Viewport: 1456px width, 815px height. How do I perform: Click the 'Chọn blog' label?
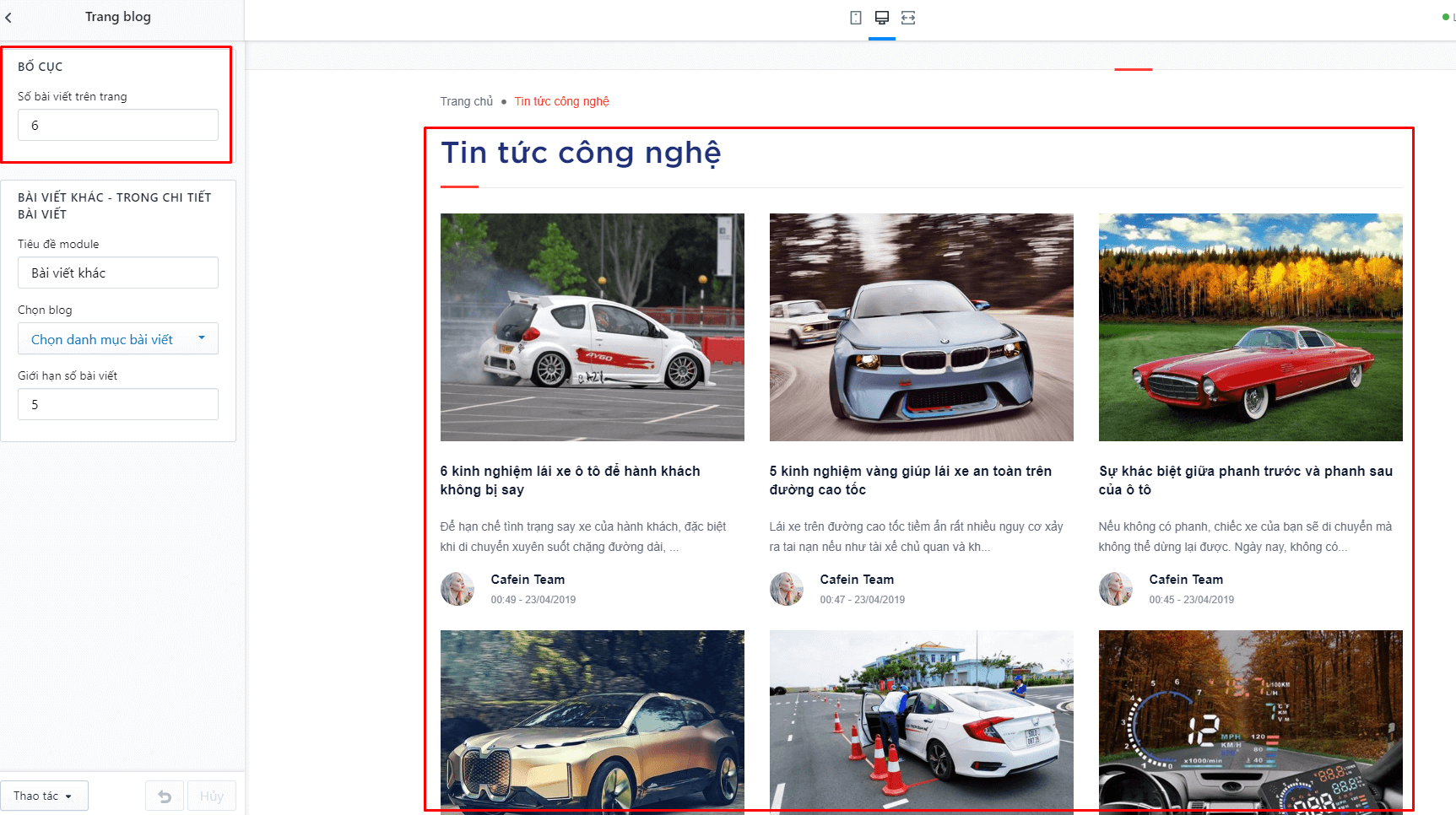[45, 310]
